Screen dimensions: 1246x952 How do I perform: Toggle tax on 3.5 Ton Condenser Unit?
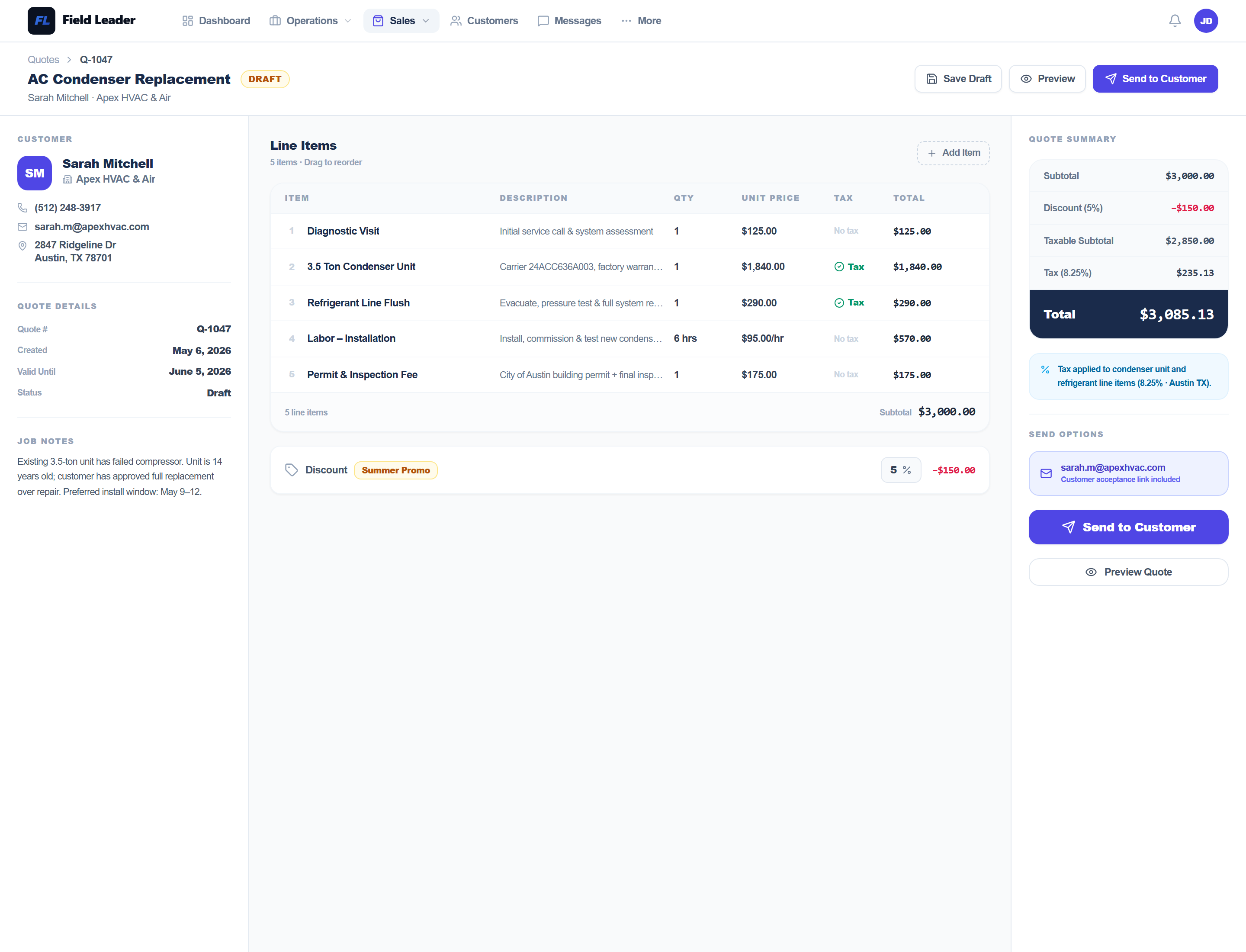[849, 267]
